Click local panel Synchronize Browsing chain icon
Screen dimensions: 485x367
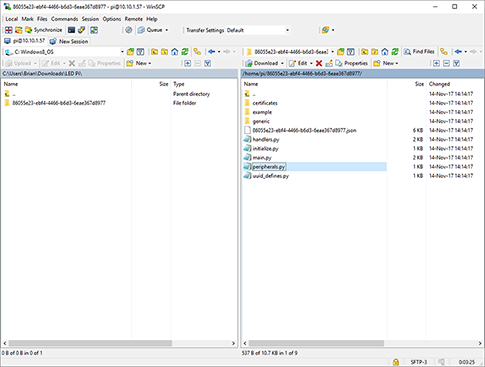click(x=197, y=52)
